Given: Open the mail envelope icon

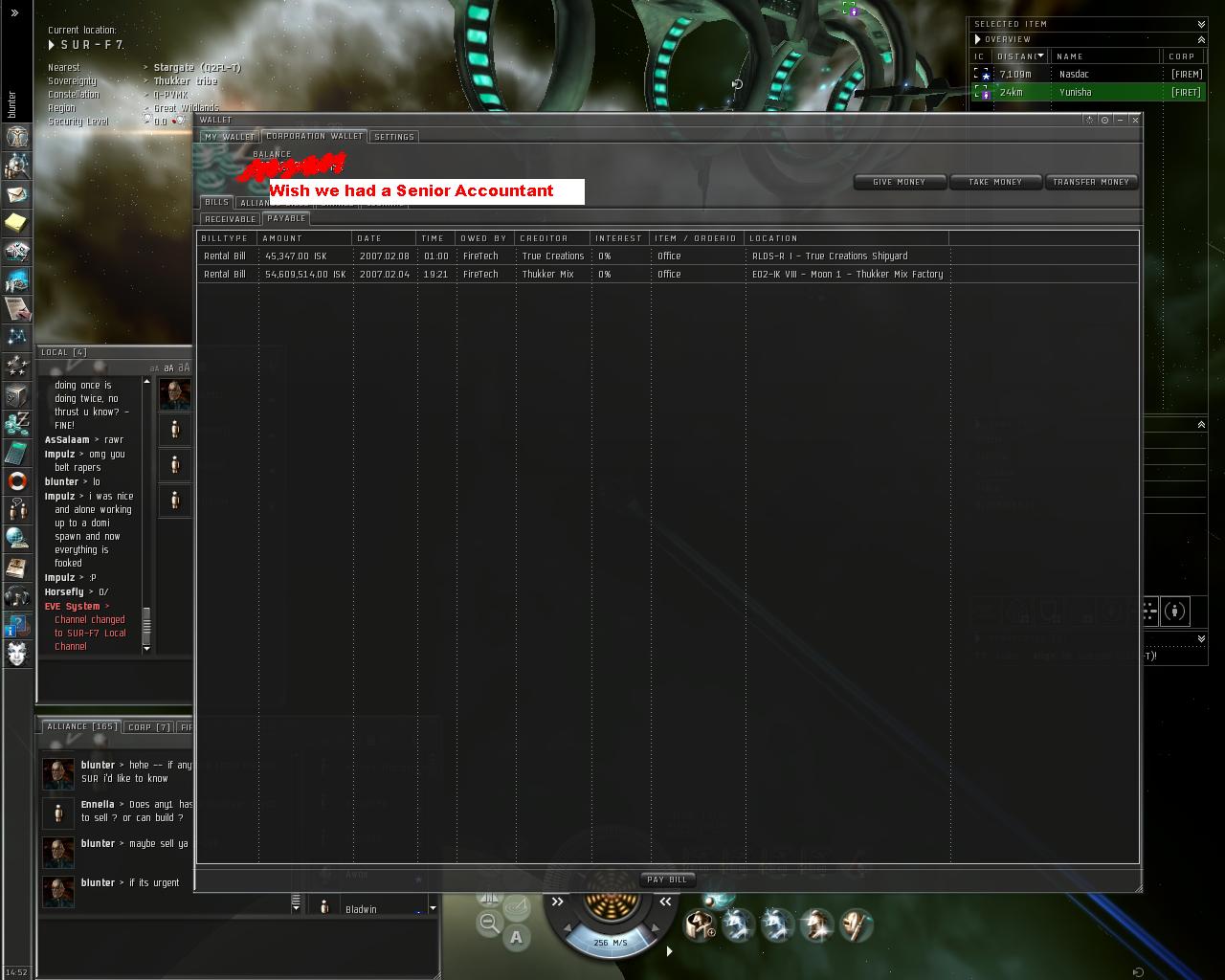Looking at the screenshot, I should [17, 194].
